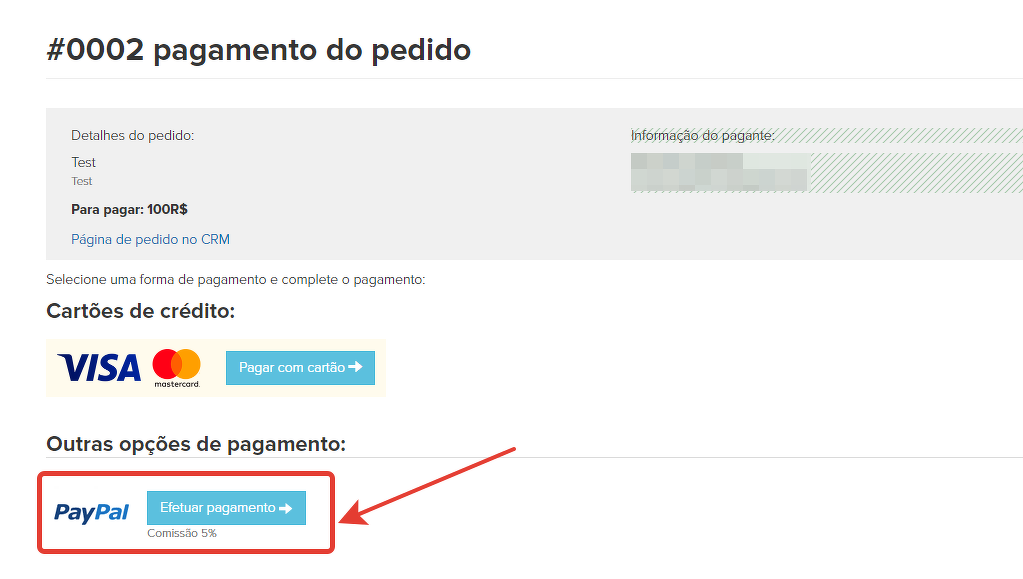Click the Detalhes do pedido label
Viewport: 1023px width, 579px height.
pos(132,136)
